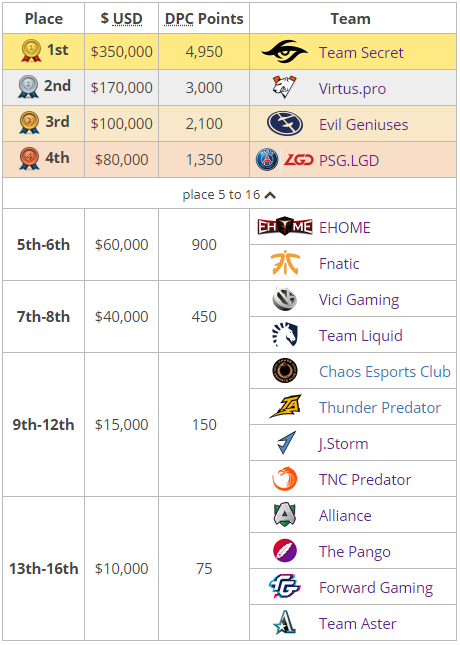This screenshot has height=645, width=460.
Task: Click the DPC Points column header
Action: click(x=204, y=19)
